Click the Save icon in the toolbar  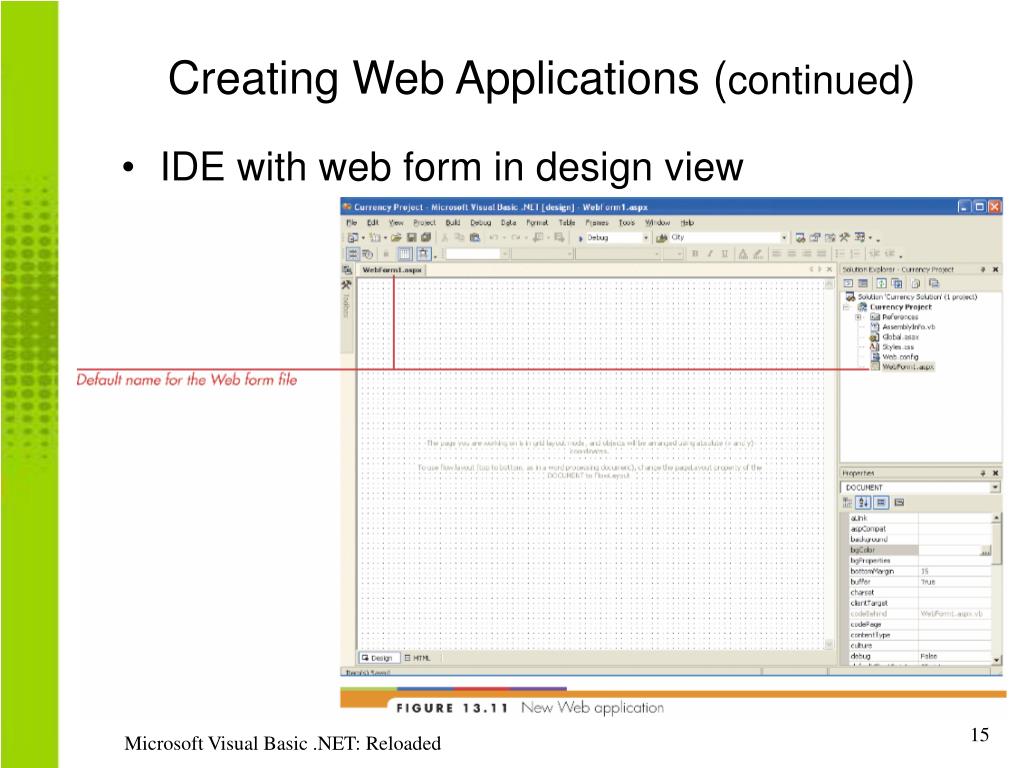pyautogui.click(x=411, y=238)
